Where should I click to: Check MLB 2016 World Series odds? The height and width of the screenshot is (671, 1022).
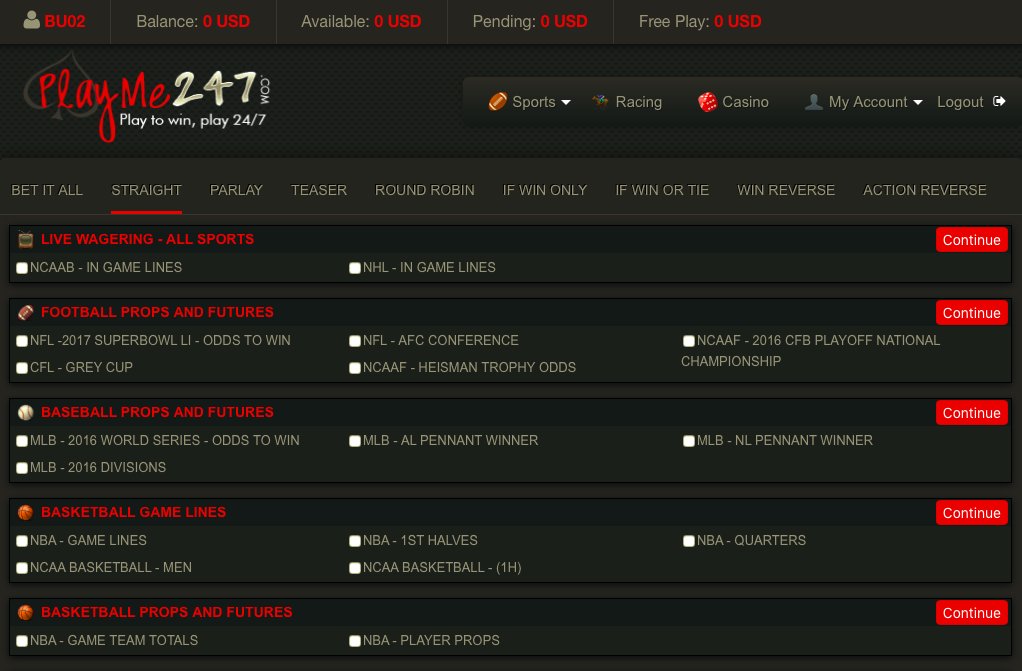22,441
